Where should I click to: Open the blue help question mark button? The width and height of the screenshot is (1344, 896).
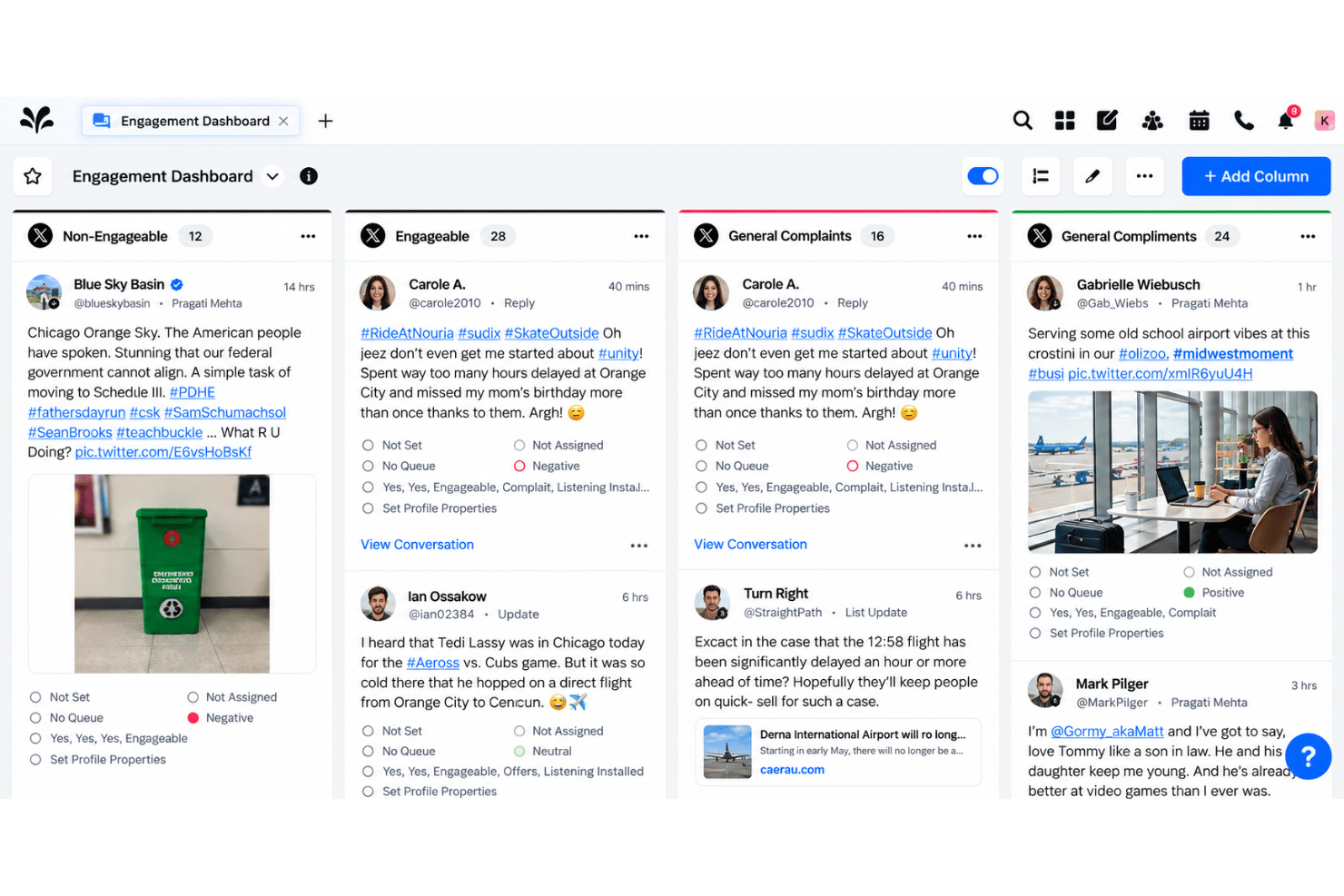1309,756
